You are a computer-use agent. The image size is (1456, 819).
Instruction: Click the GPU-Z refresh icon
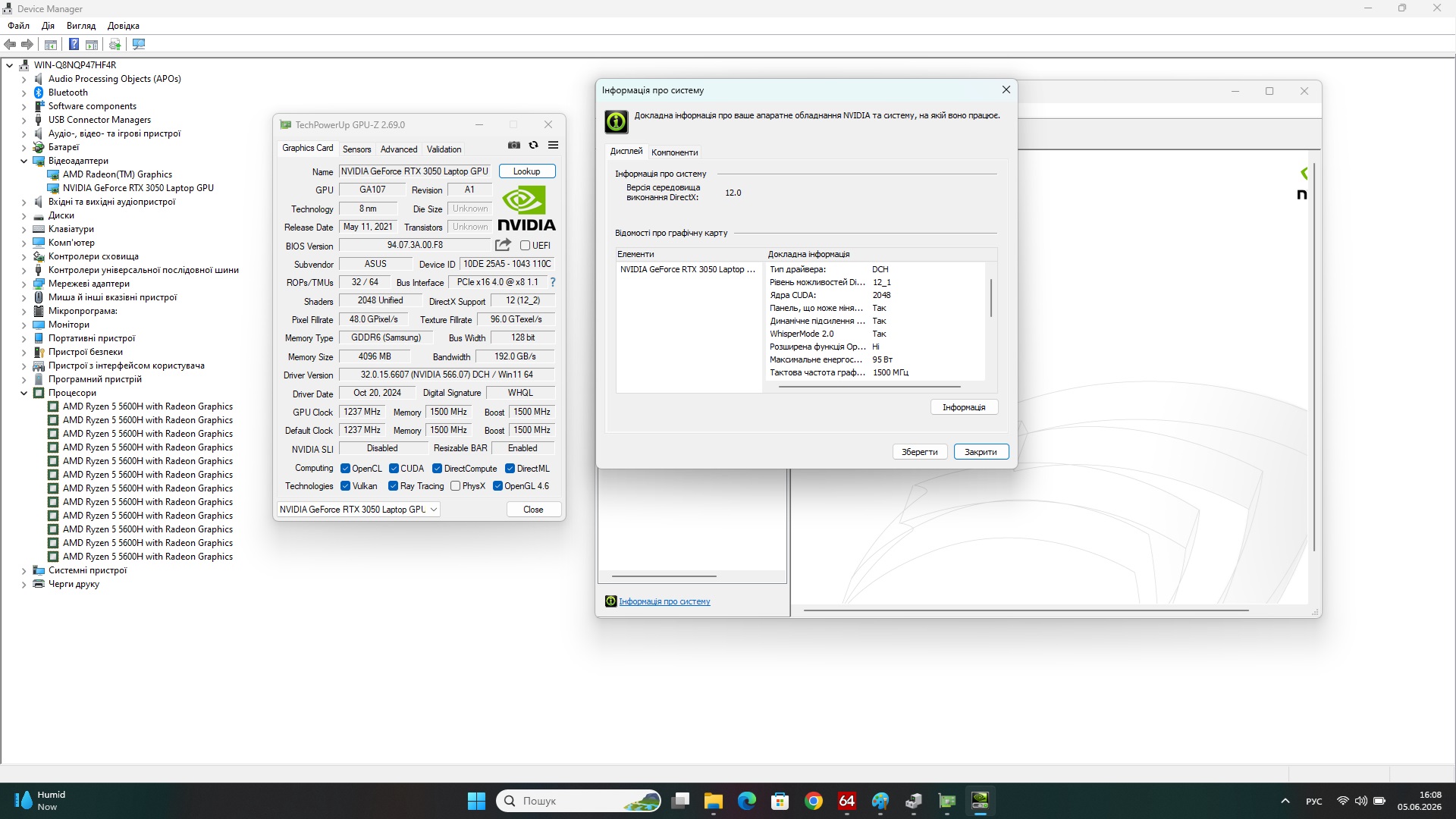(x=534, y=145)
